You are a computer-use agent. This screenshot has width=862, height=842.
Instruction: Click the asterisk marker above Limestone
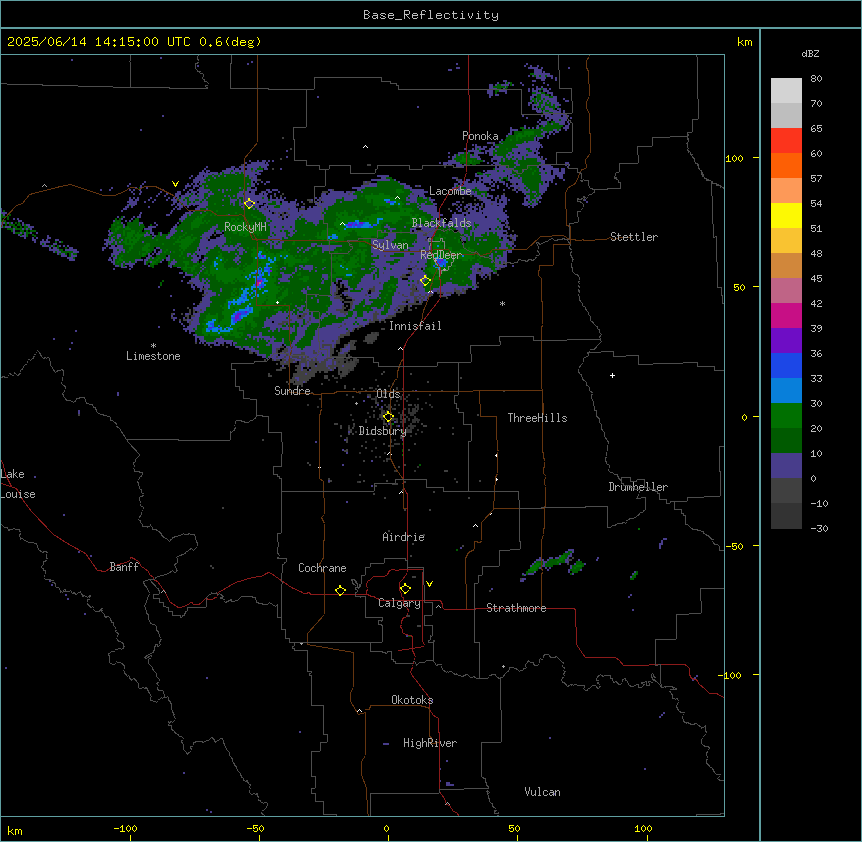[x=153, y=346]
